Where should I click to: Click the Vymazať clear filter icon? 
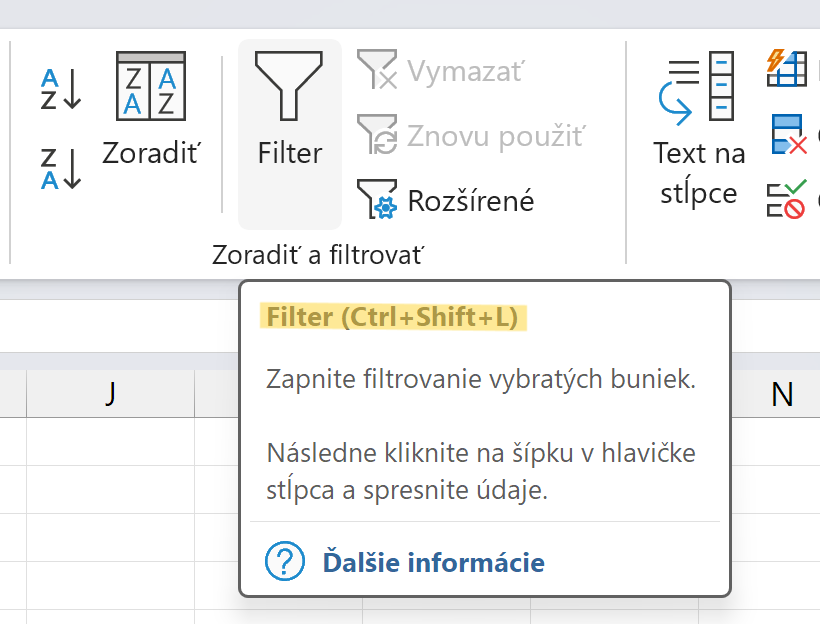(377, 70)
